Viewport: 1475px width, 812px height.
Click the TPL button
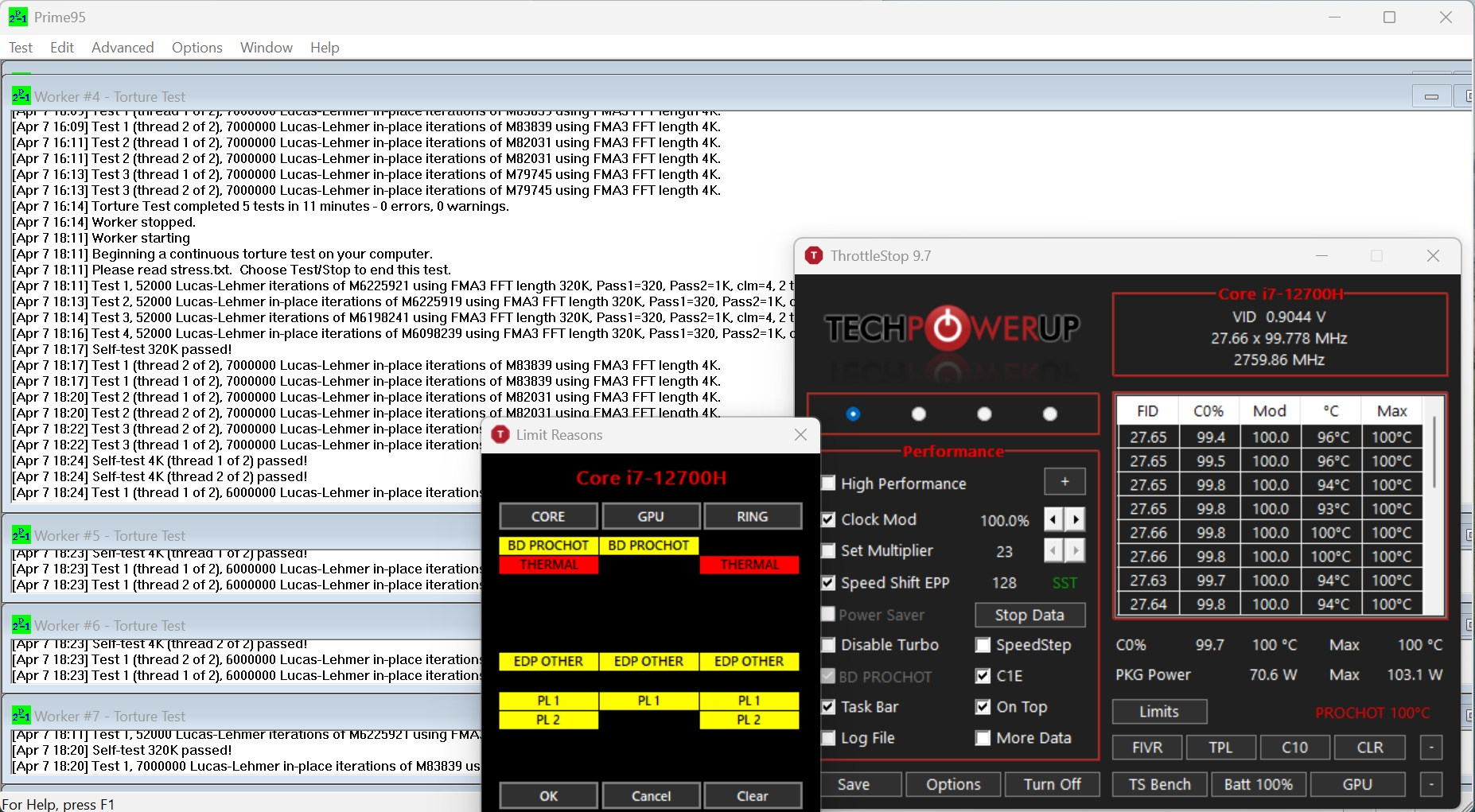point(1220,748)
